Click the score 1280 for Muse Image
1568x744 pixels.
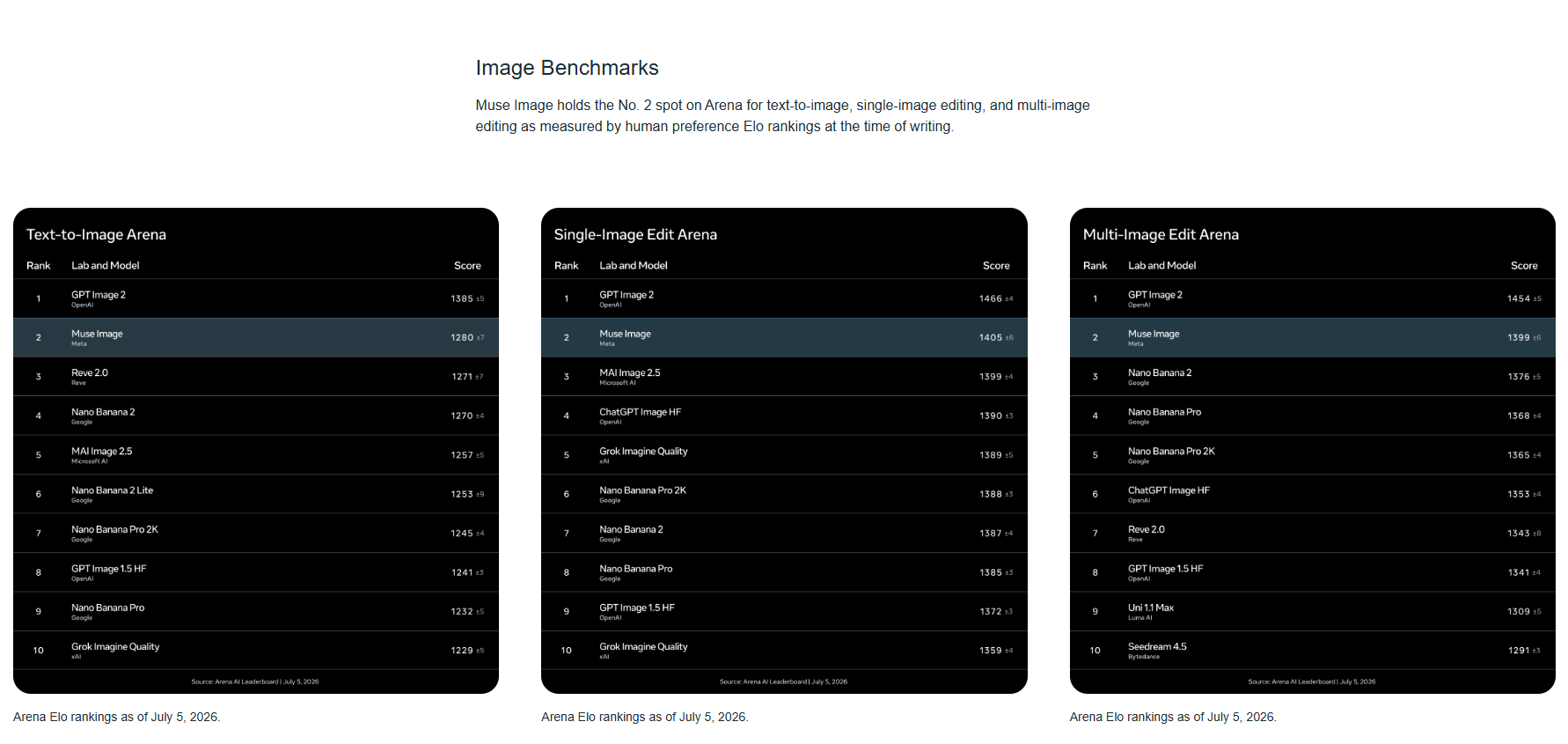point(462,337)
